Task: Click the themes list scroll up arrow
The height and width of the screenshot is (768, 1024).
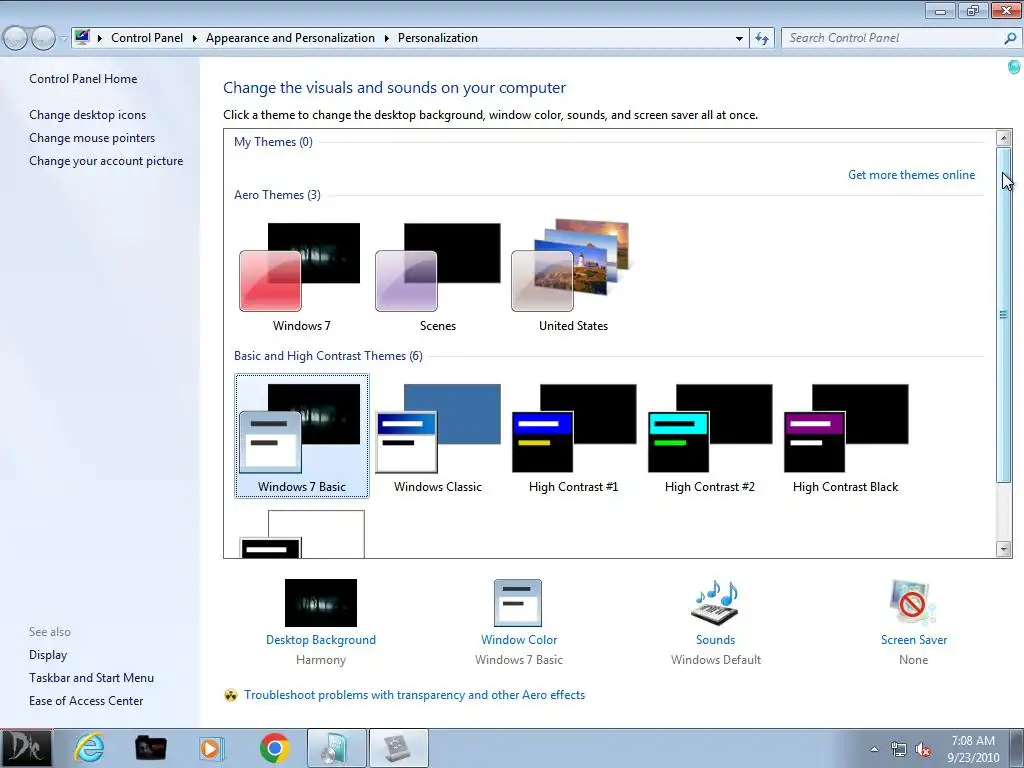Action: [x=1004, y=138]
